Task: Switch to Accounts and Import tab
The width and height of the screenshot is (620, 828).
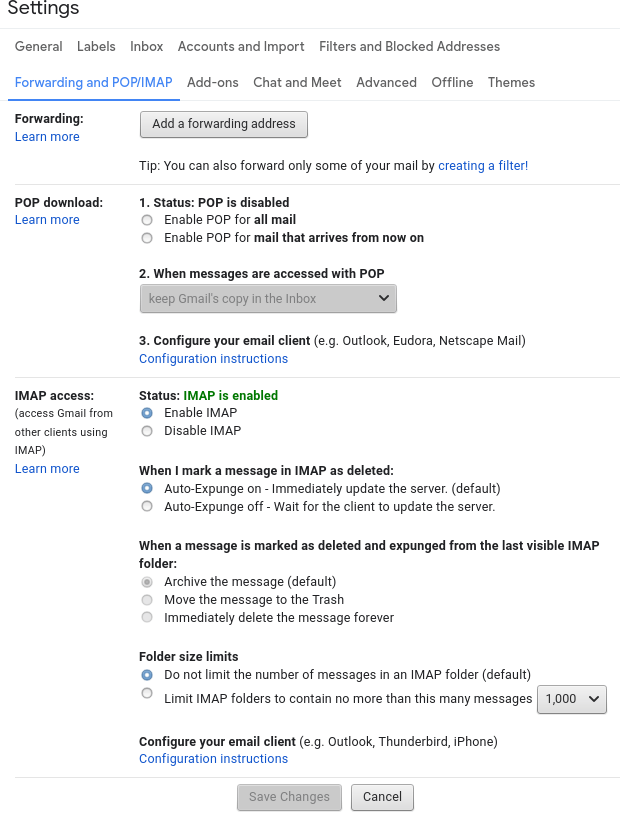Action: pyautogui.click(x=240, y=46)
